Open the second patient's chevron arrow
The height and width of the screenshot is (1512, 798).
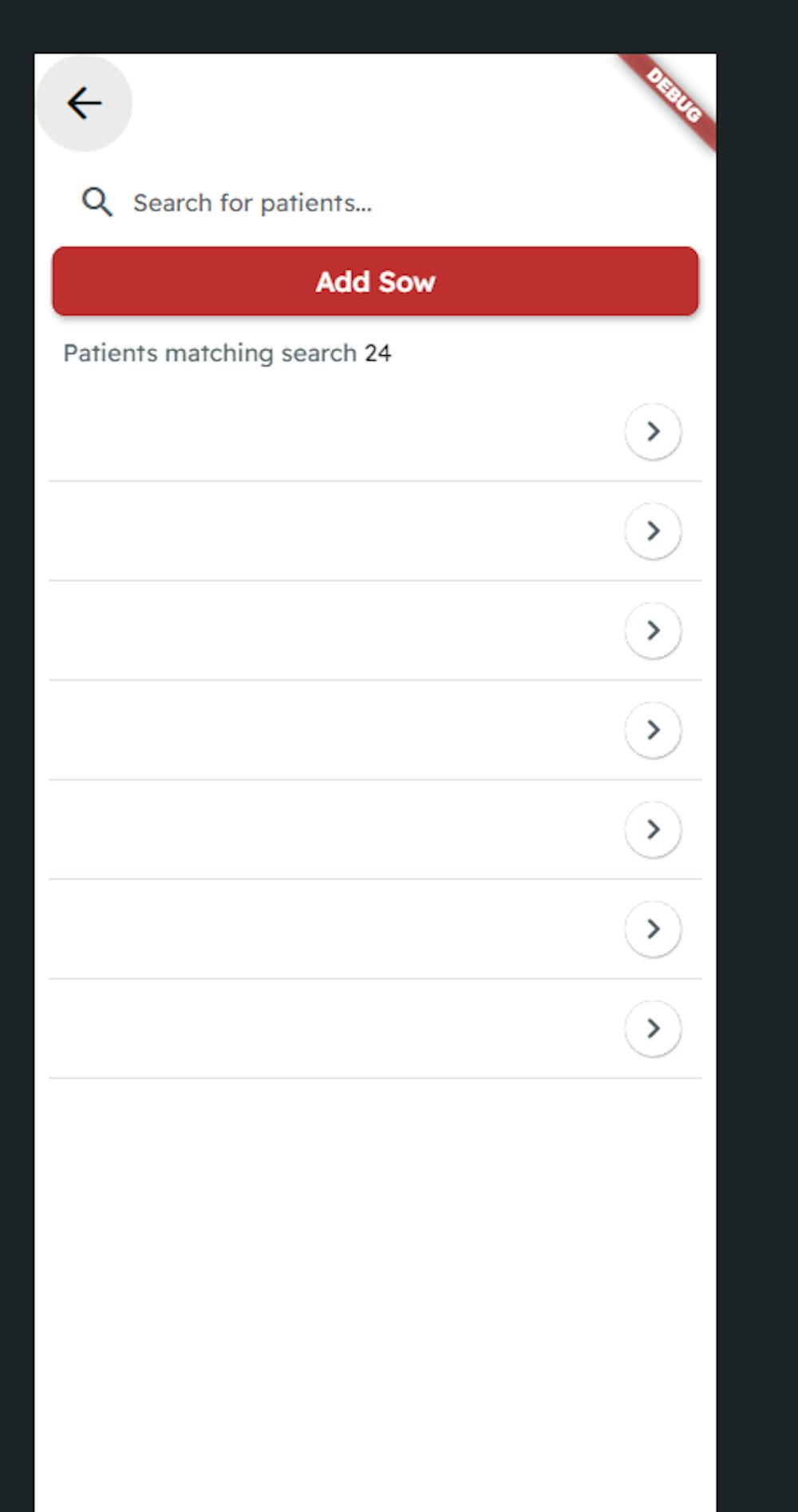coord(653,531)
